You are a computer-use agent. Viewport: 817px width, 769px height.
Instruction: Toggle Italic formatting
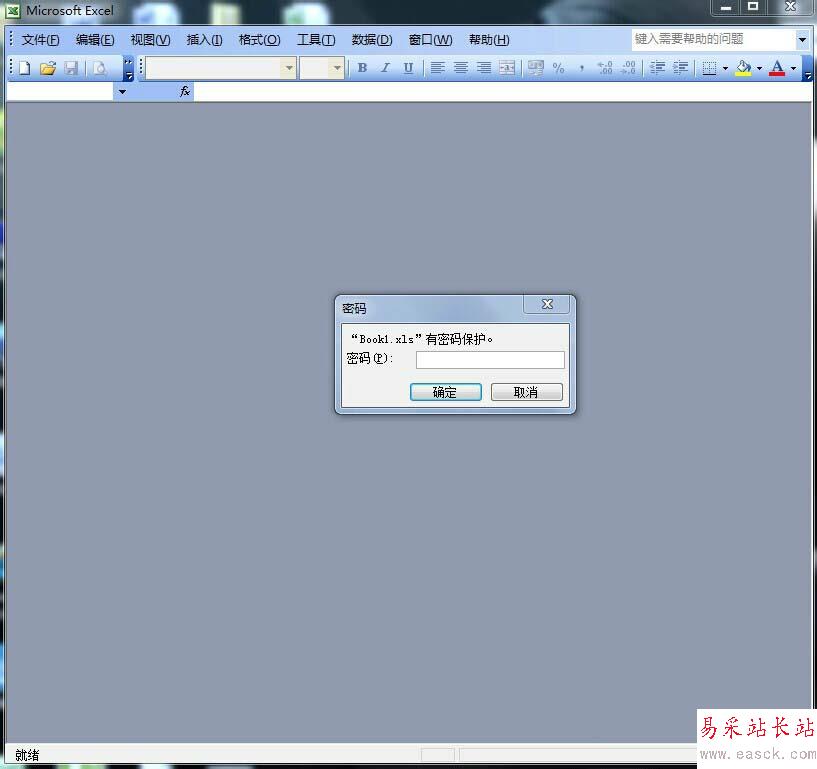click(x=386, y=68)
